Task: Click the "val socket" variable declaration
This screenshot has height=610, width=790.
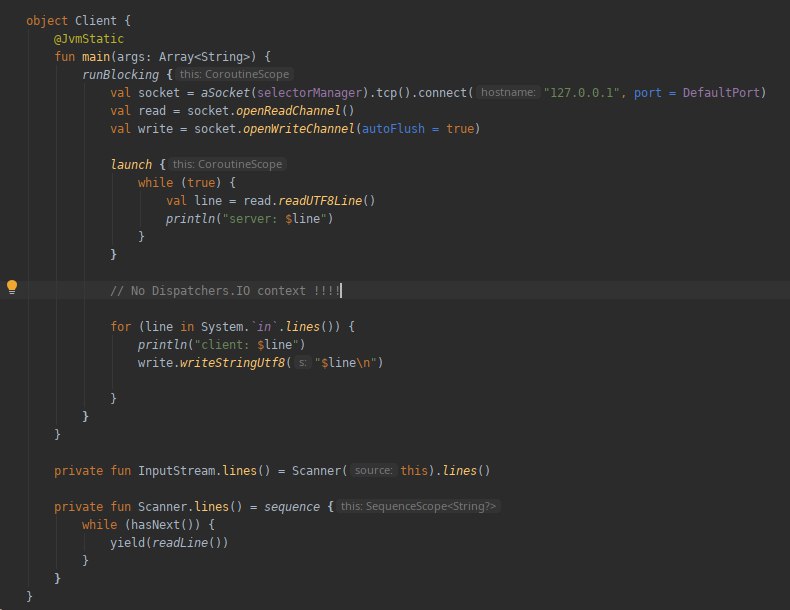Action: click(145, 93)
